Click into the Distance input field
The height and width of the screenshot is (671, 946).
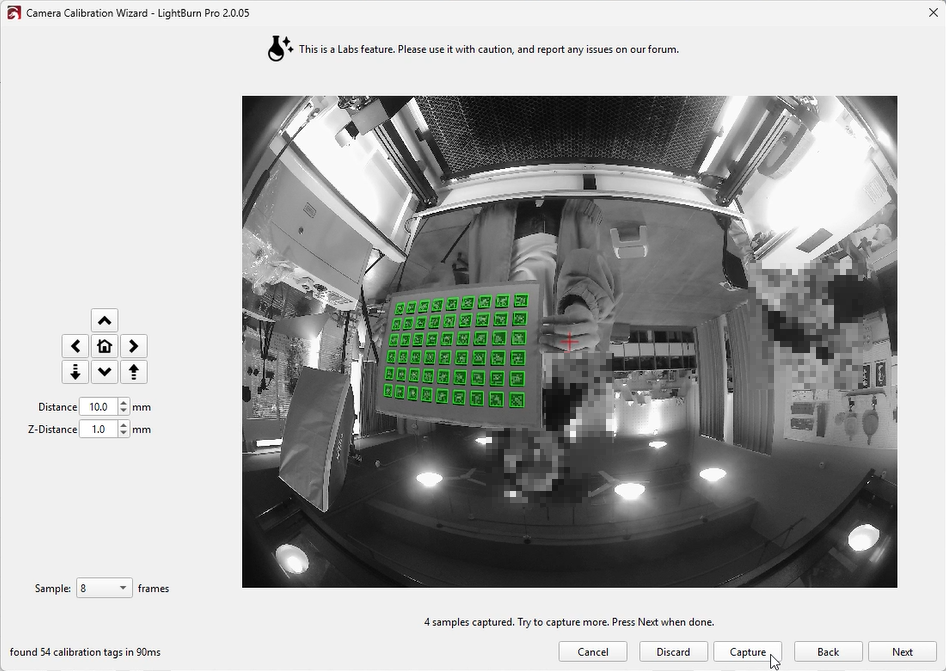tap(98, 407)
